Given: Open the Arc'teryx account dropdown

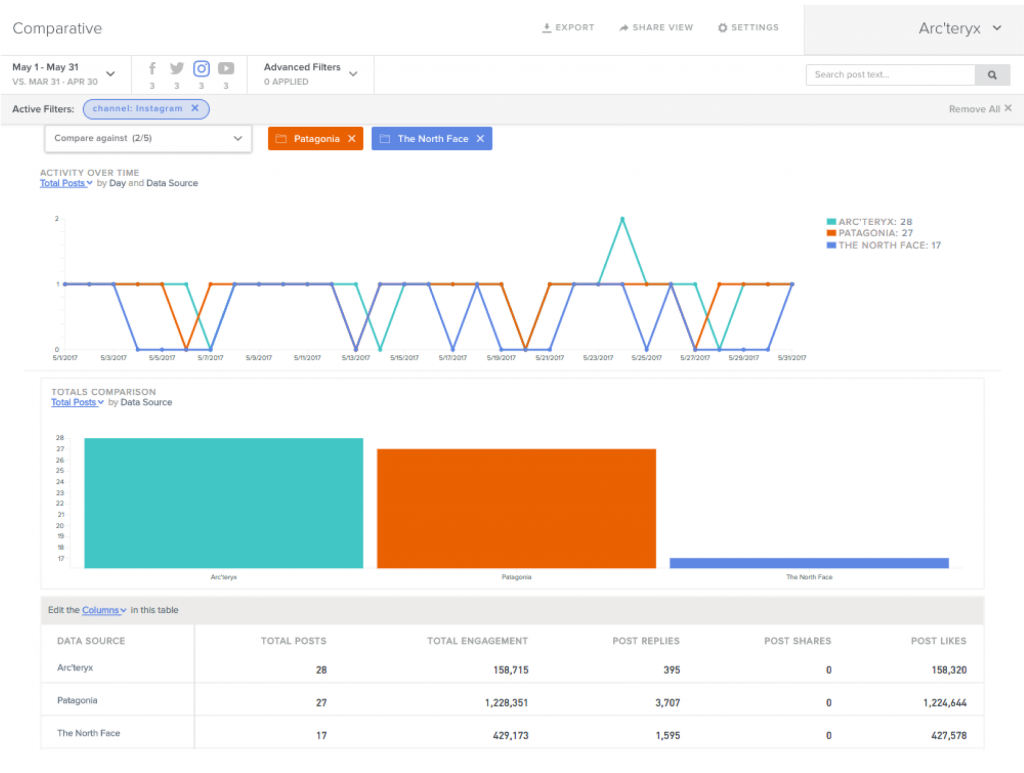Looking at the screenshot, I should (x=959, y=29).
